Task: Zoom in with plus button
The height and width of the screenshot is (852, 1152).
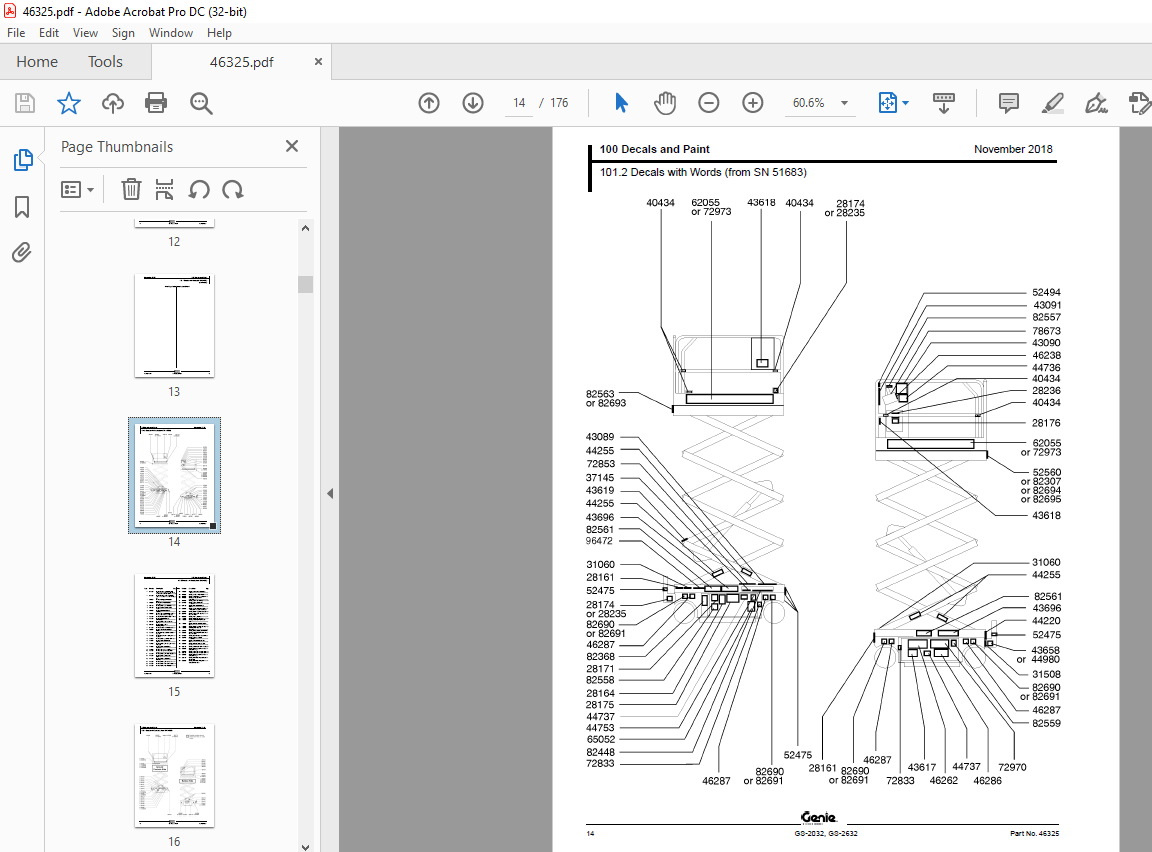Action: [x=752, y=103]
